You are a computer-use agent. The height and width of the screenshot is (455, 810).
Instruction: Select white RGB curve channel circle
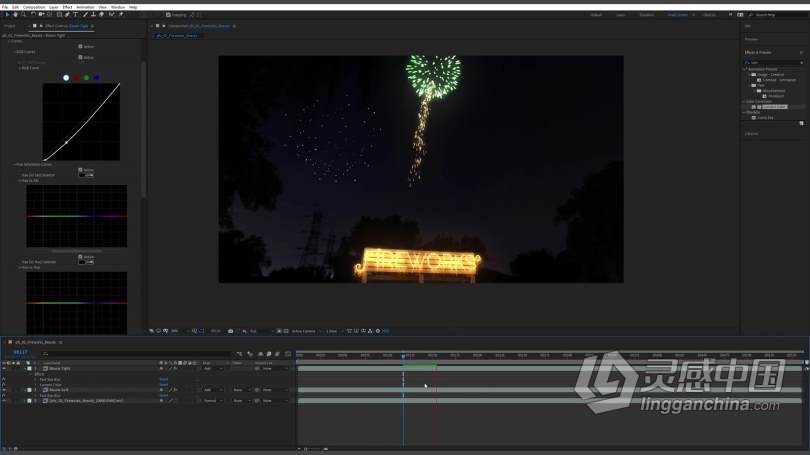(66, 78)
